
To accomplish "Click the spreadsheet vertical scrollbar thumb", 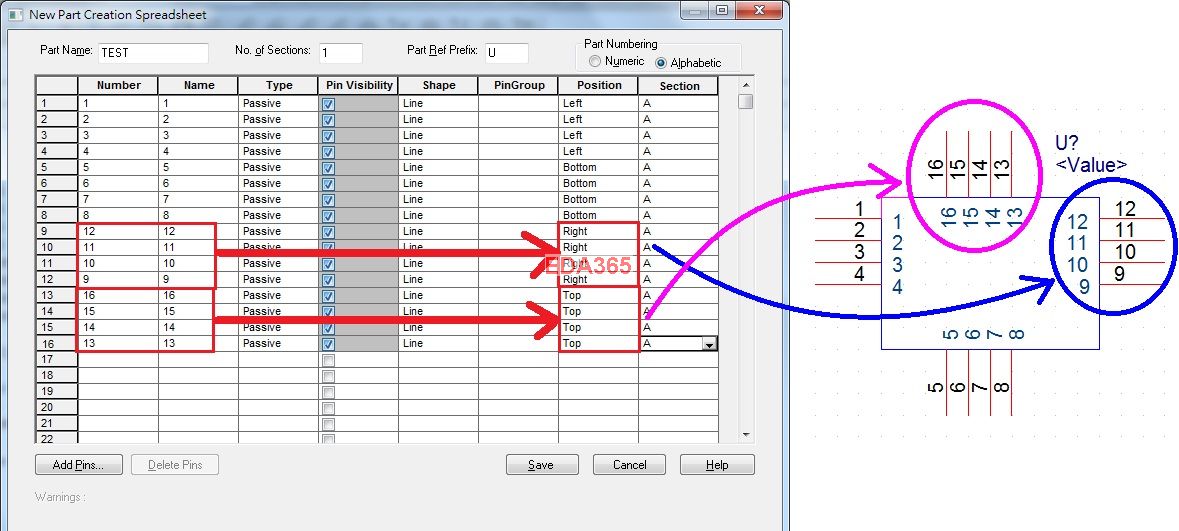I will [746, 102].
